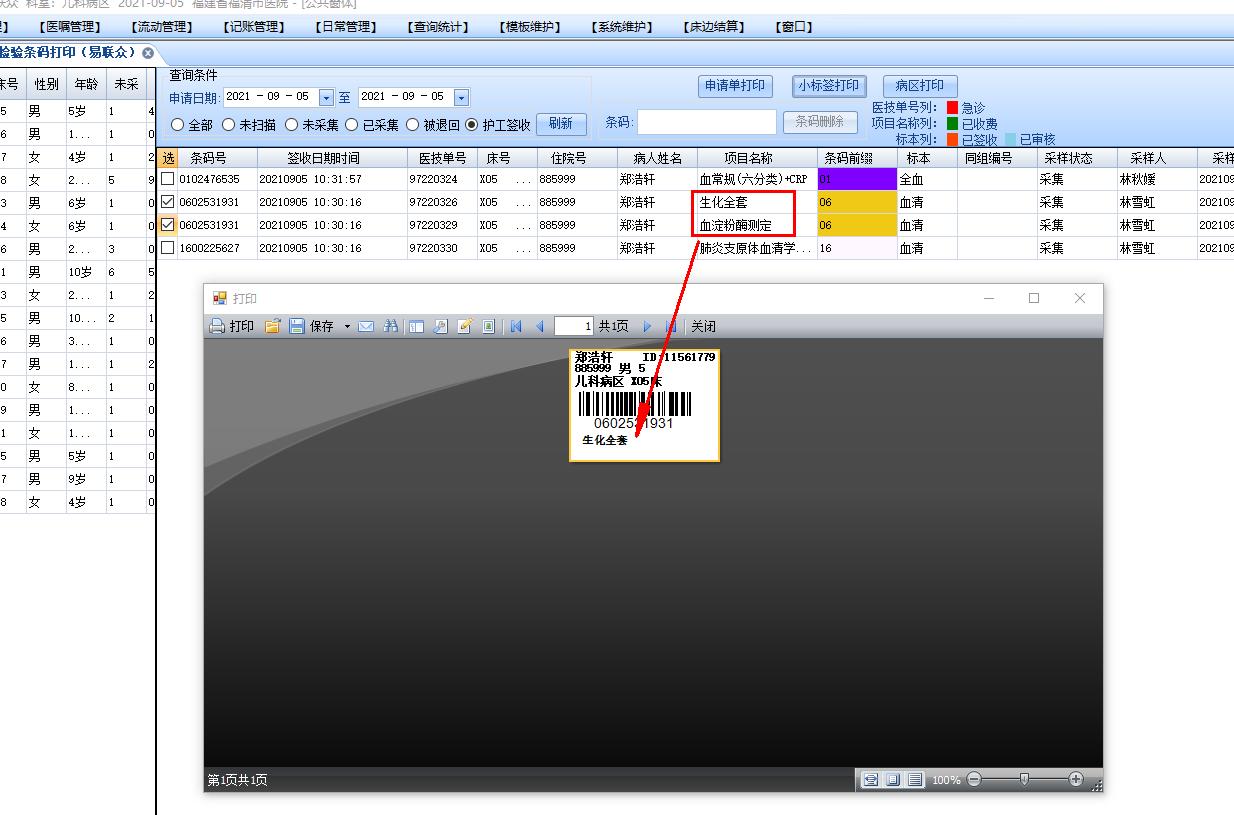Select the 被退回 radio button
1234x815 pixels.
413,125
